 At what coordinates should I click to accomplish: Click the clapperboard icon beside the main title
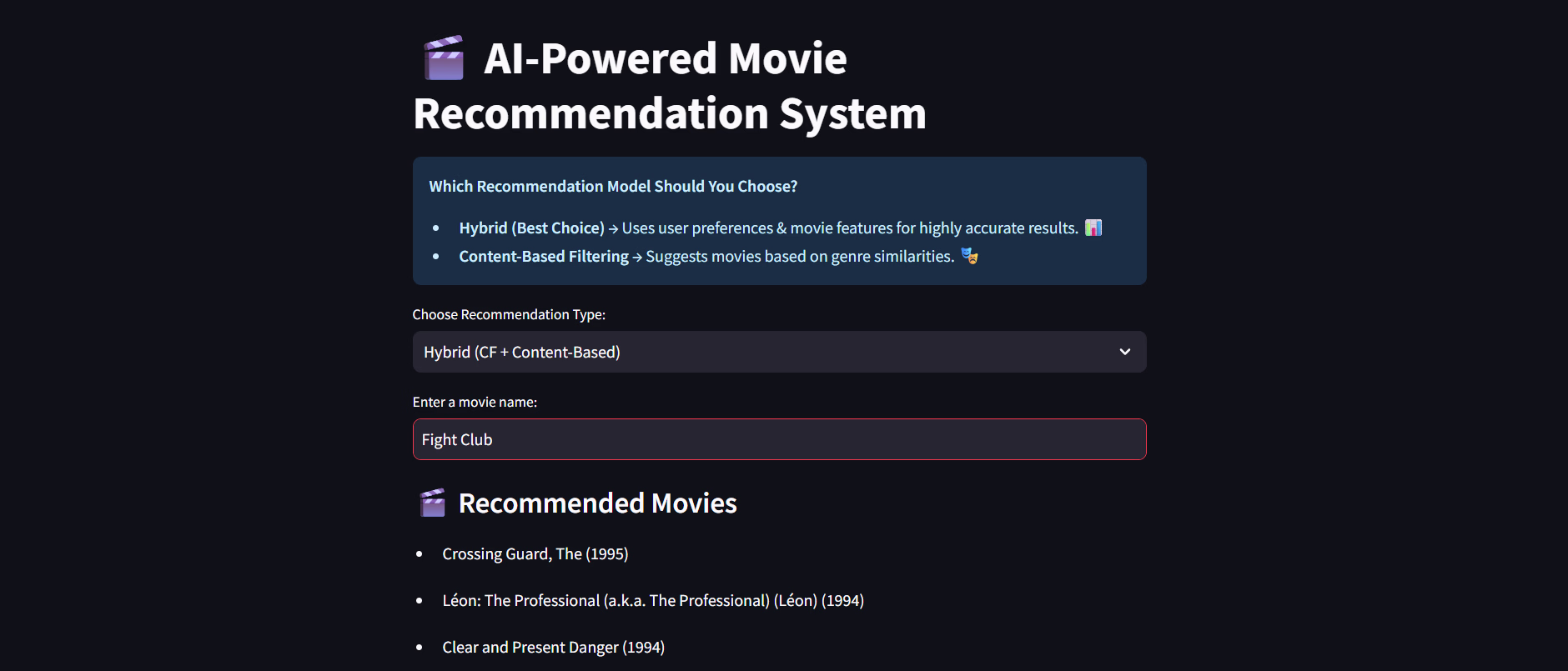(444, 58)
